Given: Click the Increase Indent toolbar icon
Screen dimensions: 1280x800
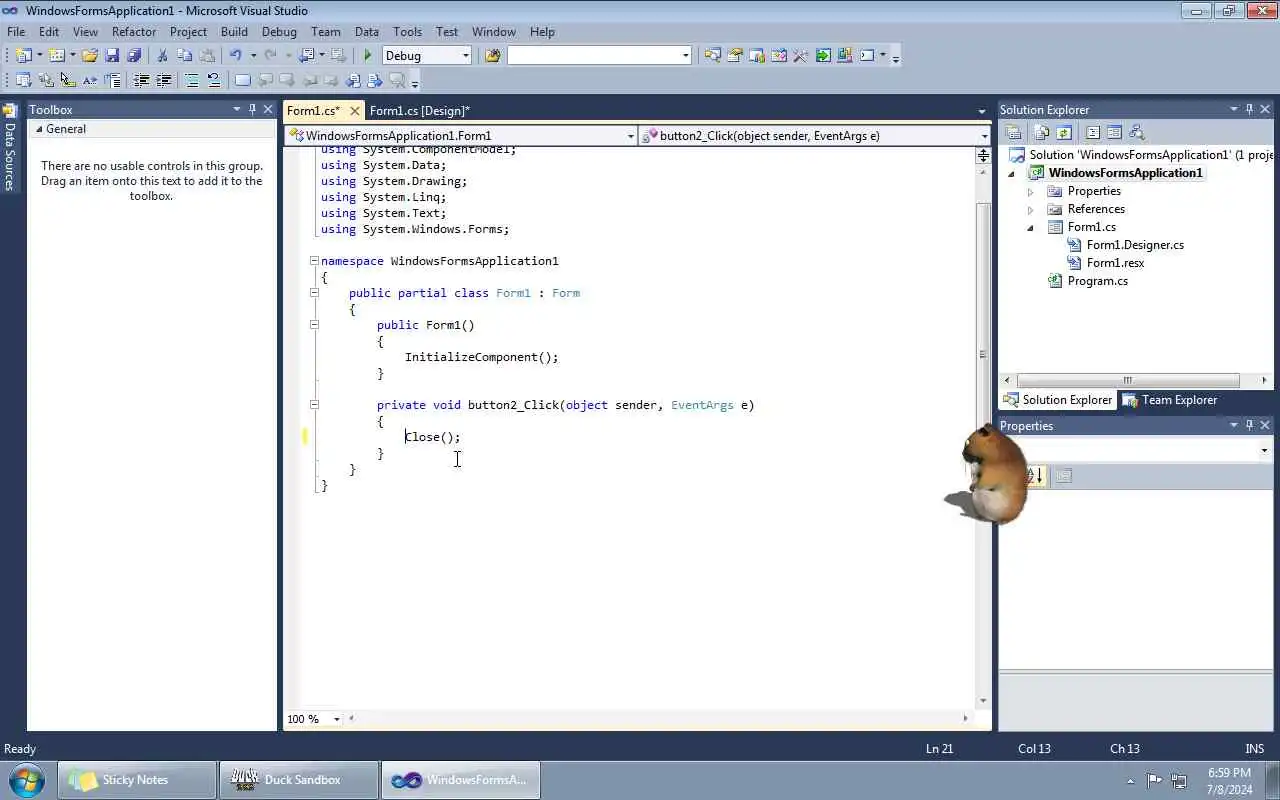Looking at the screenshot, I should [x=163, y=80].
